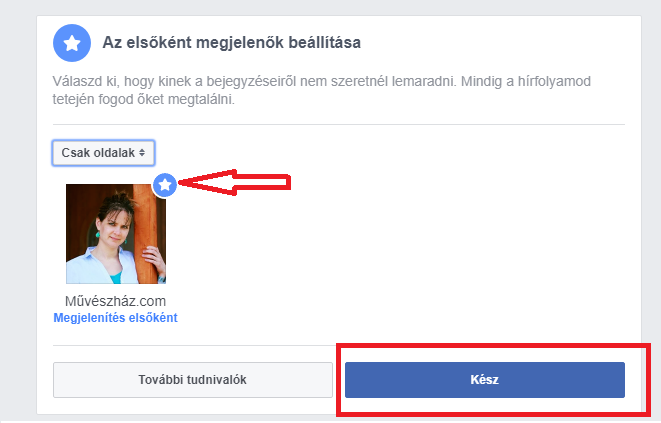
Task: Open the Csak oldalak filter dropdown
Action: 104,153
